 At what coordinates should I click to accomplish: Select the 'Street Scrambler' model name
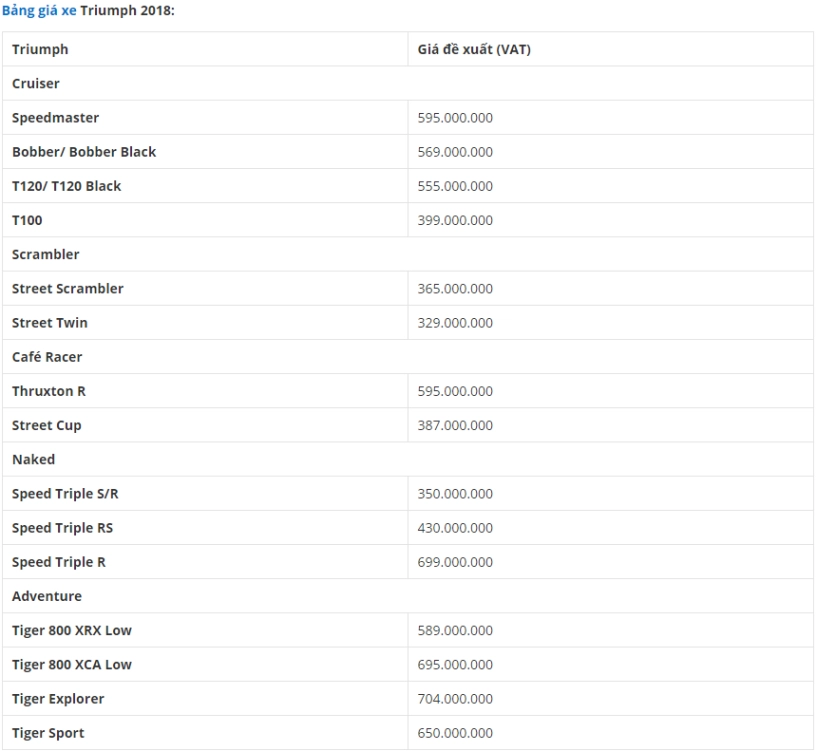(68, 289)
